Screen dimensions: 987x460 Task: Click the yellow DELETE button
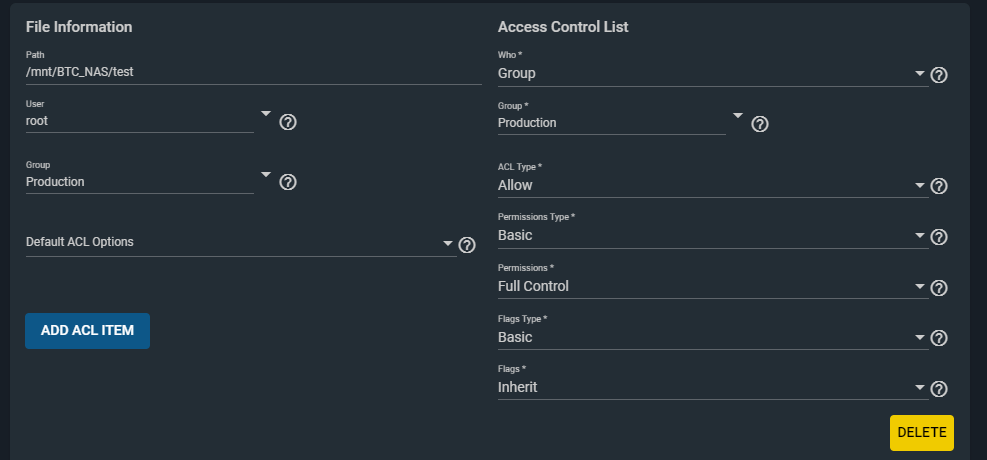(922, 433)
